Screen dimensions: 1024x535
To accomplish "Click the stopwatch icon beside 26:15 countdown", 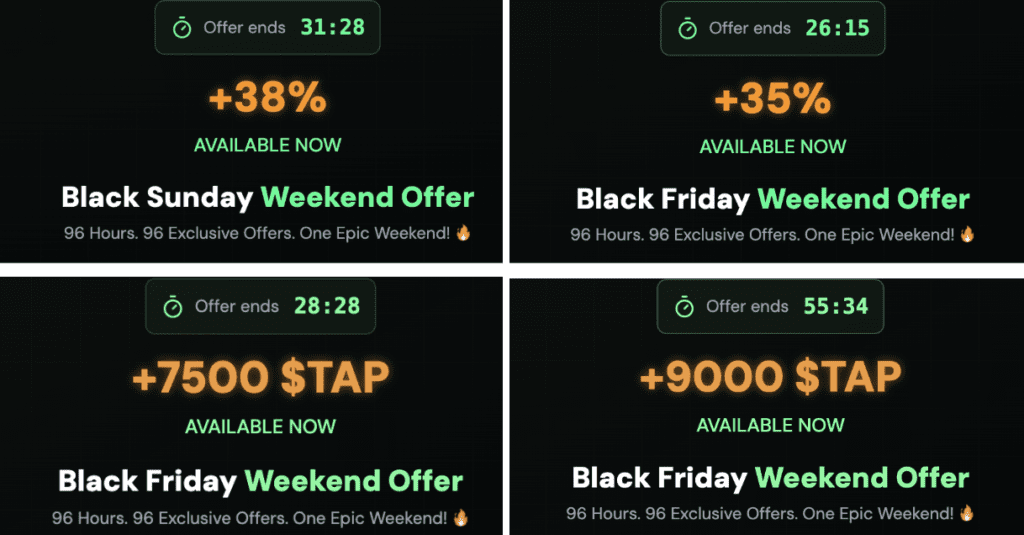I will pyautogui.click(x=687, y=29).
